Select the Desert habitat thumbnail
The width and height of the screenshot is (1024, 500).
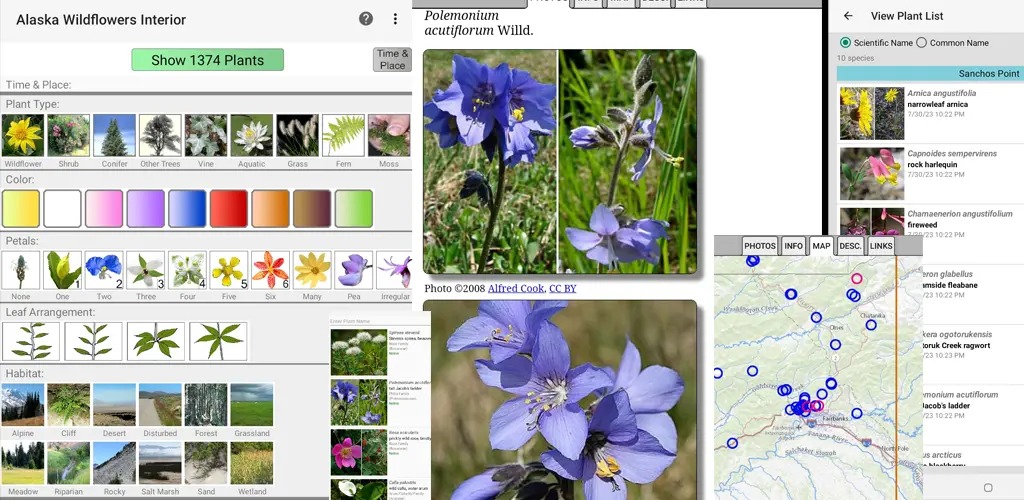click(x=114, y=405)
